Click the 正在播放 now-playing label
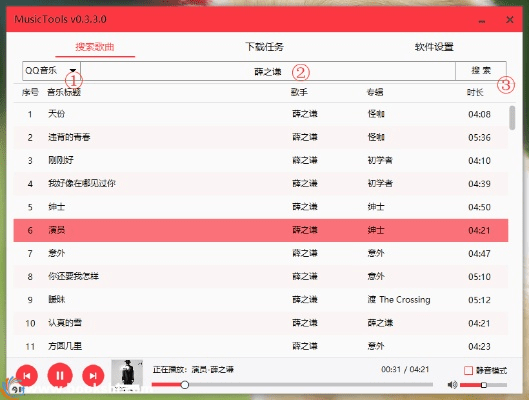This screenshot has height=400, width=529. point(193,370)
